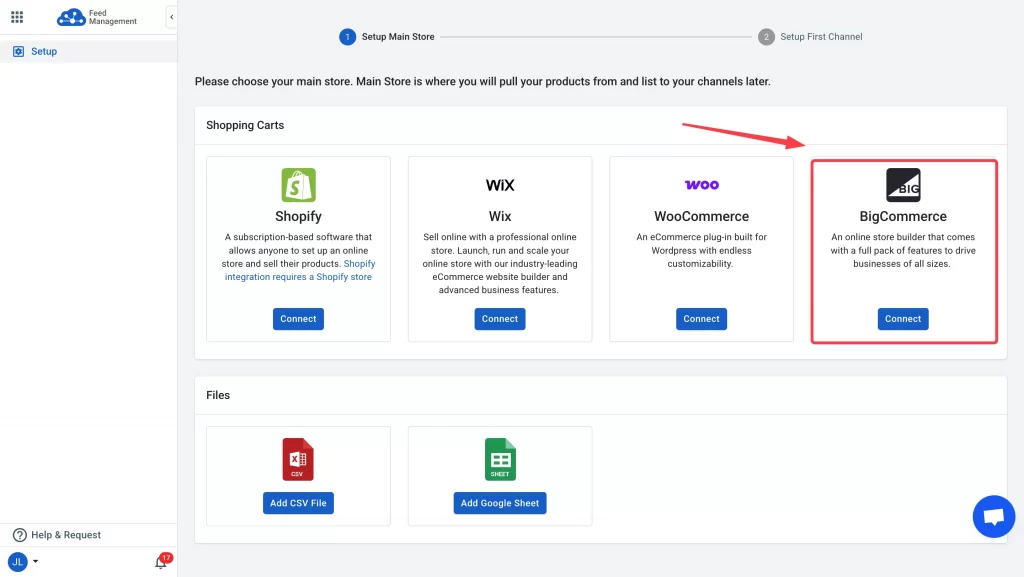Click the Add CSV File button

point(298,503)
